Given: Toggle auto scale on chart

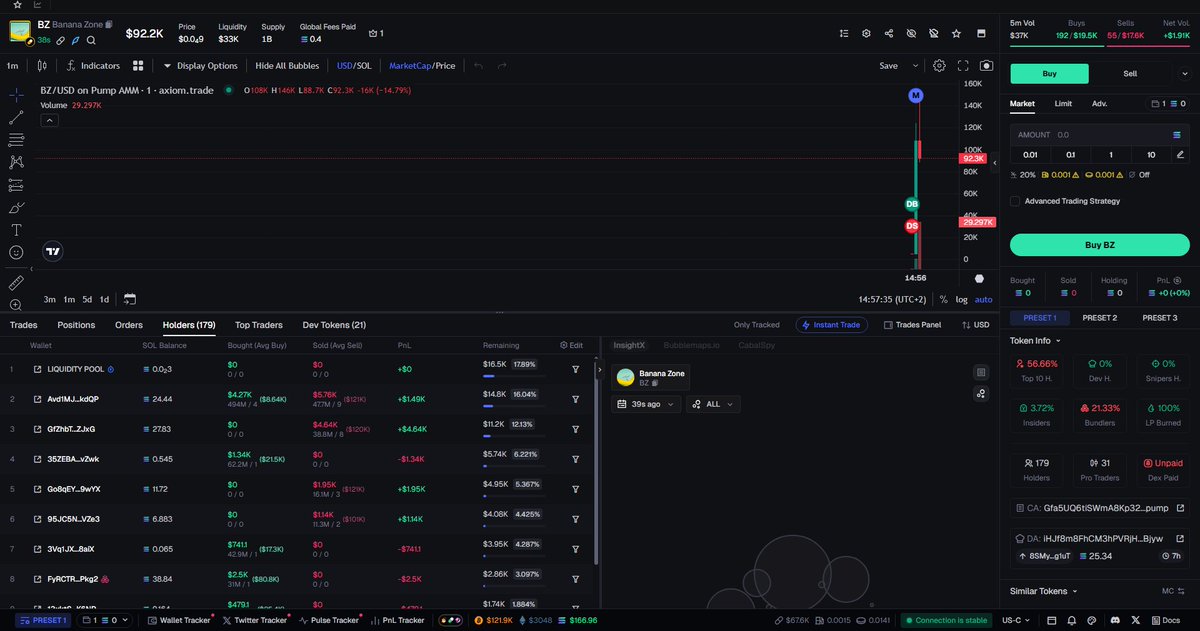Looking at the screenshot, I should tap(984, 299).
